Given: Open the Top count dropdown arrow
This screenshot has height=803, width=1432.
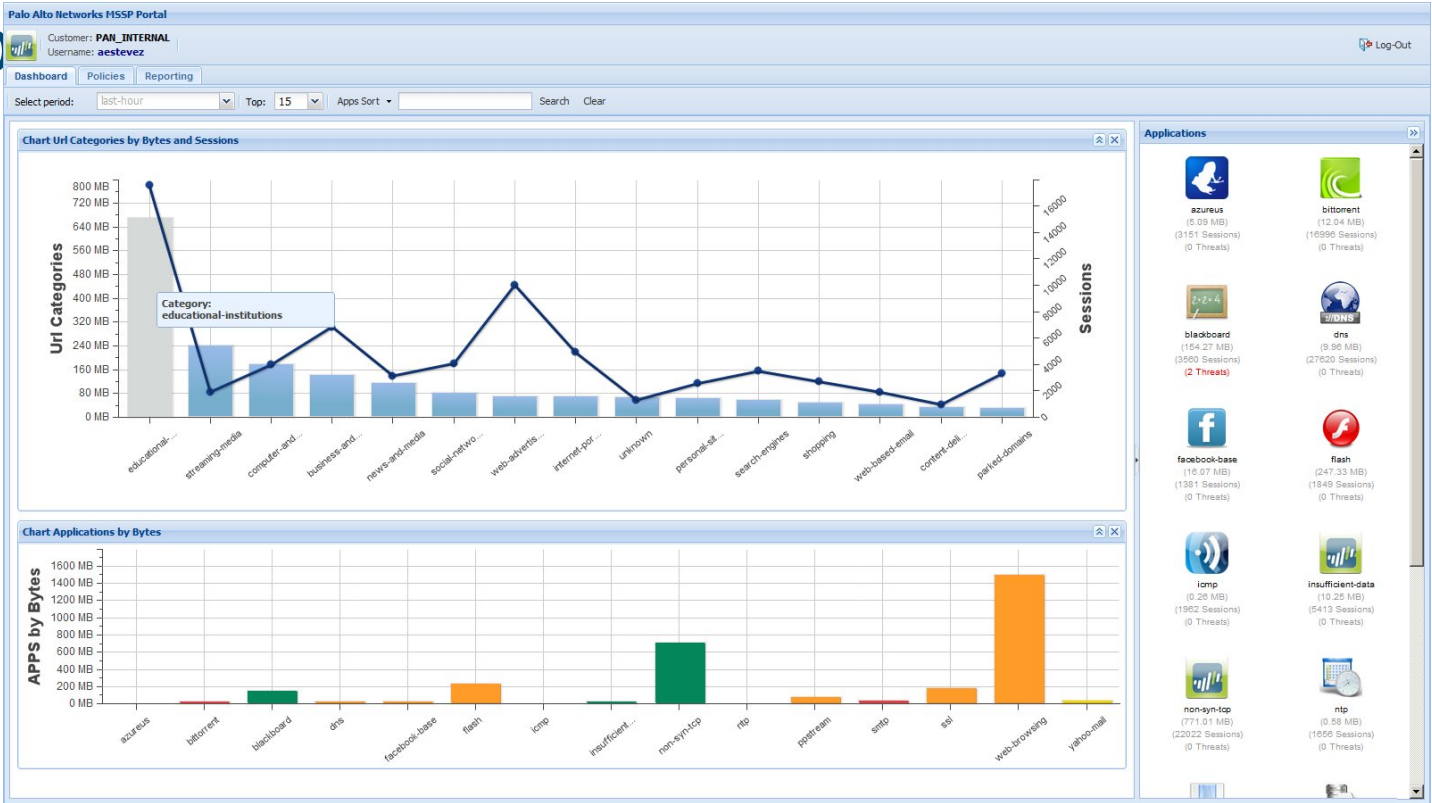Looking at the screenshot, I should 315,101.
